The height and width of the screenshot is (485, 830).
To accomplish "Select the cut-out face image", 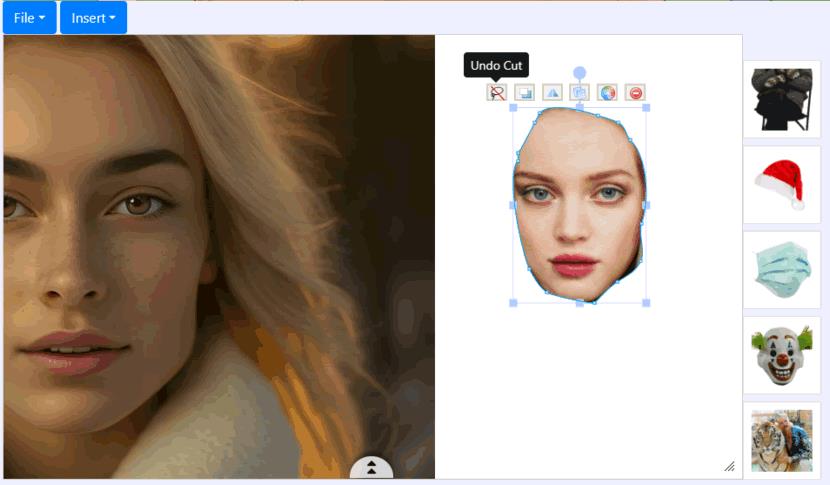I will [579, 205].
